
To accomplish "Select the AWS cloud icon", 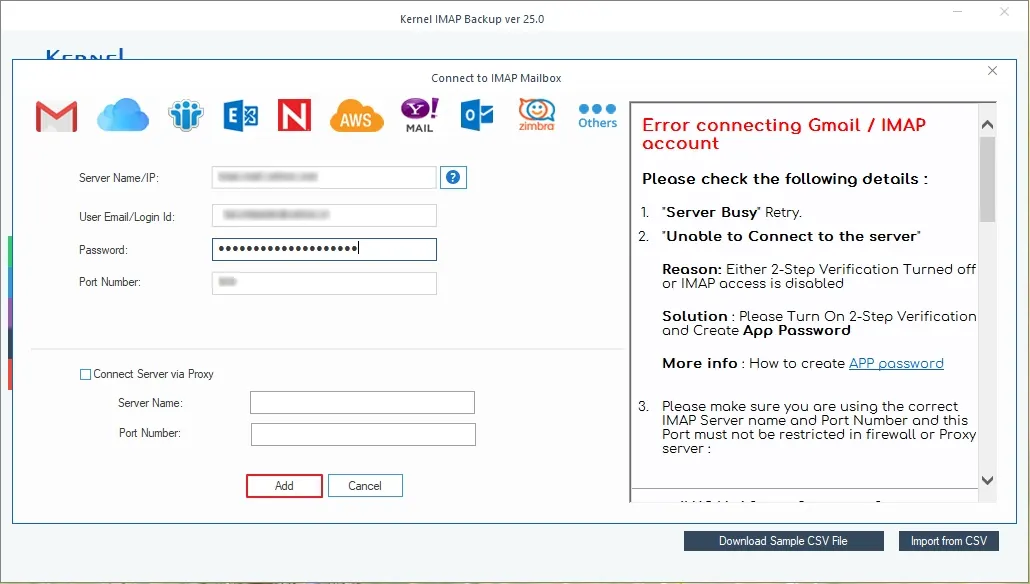I will 356,116.
